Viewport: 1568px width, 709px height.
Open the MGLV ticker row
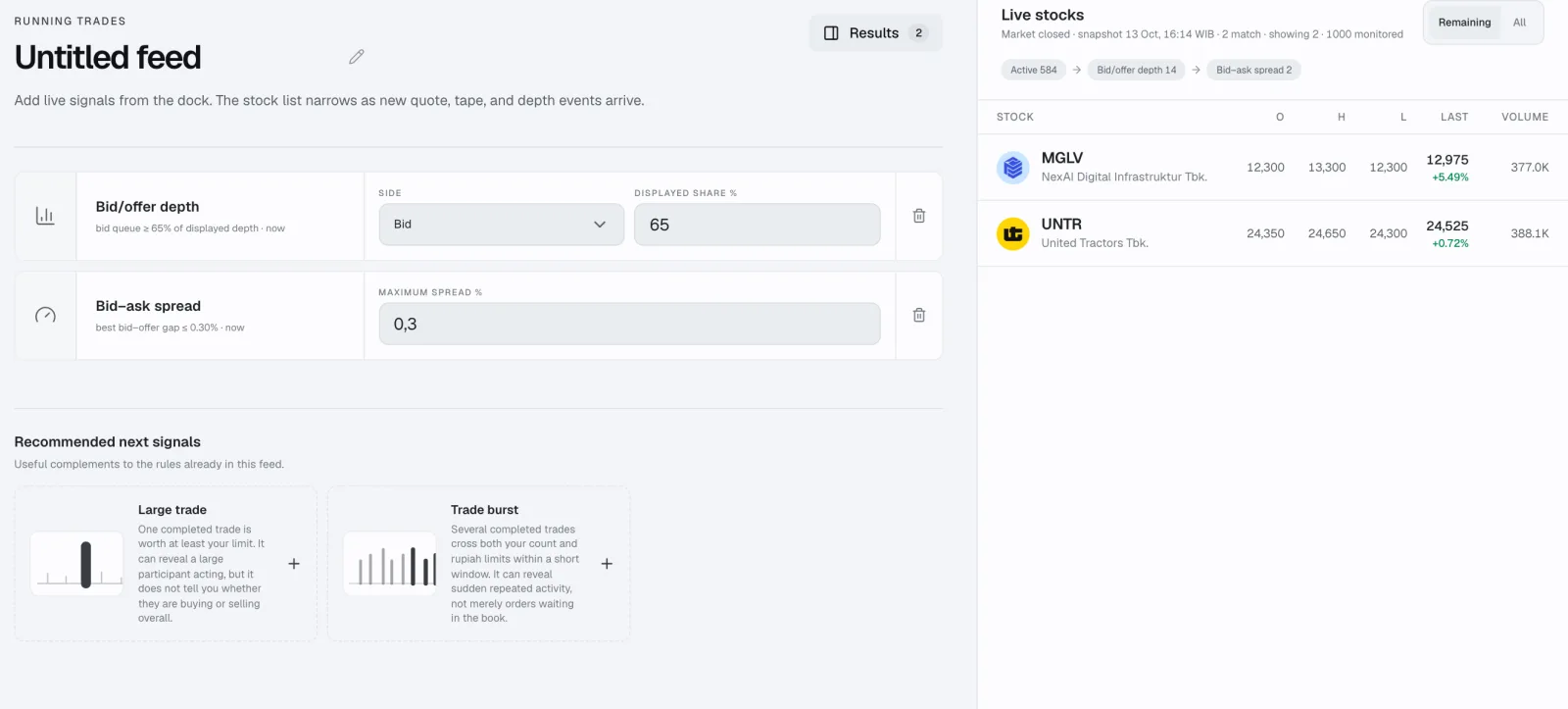tap(1273, 168)
